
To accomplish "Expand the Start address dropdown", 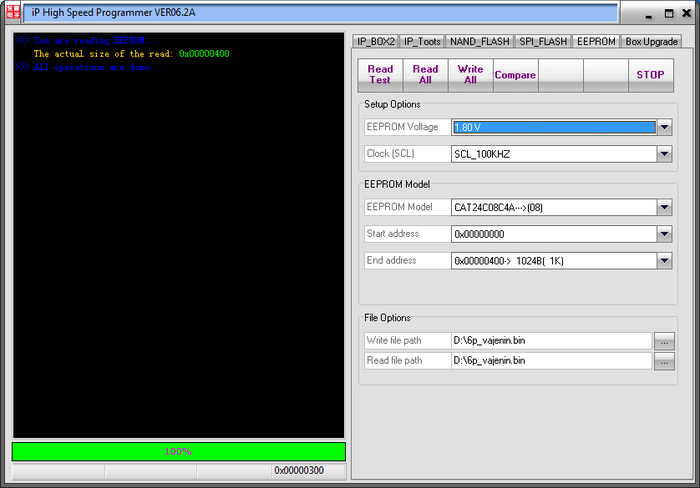I will pos(664,234).
